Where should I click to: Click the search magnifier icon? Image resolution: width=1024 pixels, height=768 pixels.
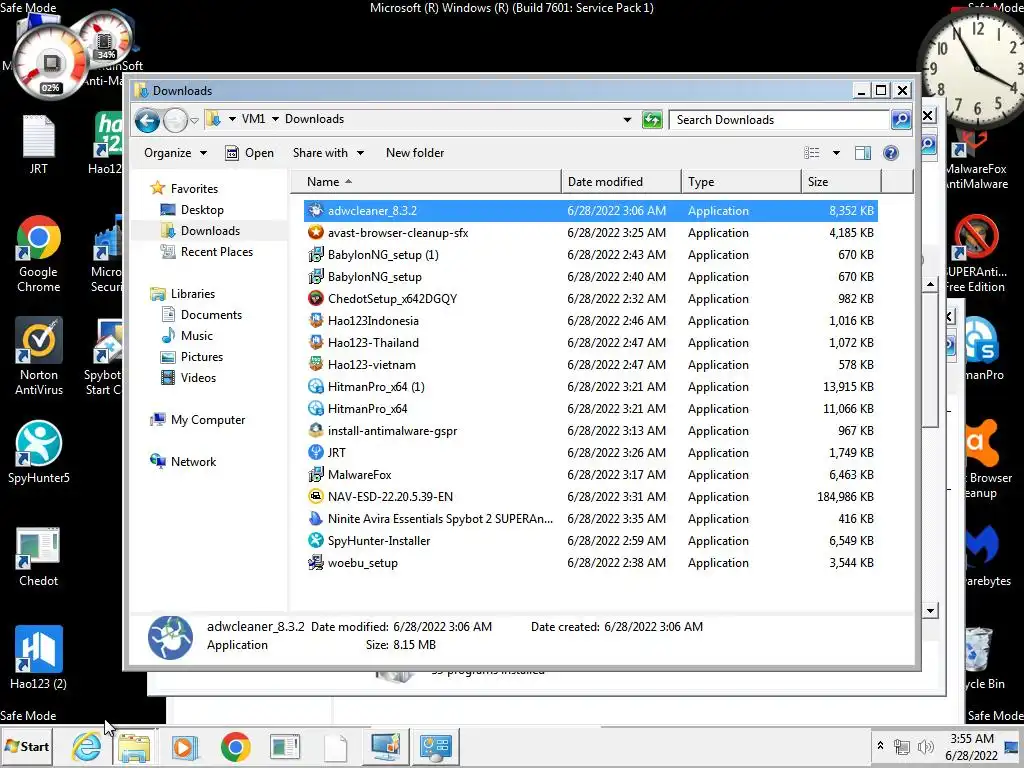pos(901,120)
